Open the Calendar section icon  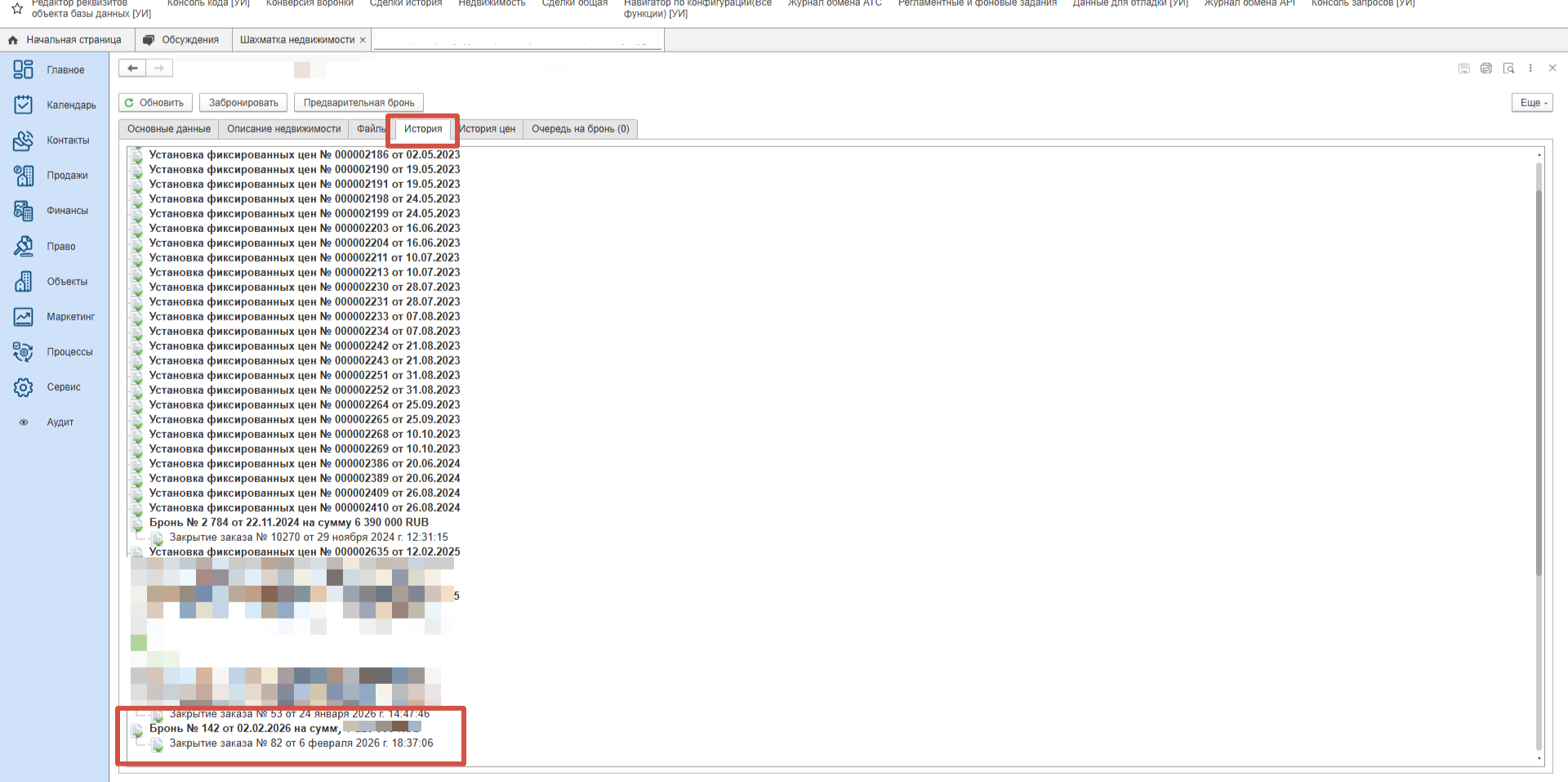tap(23, 105)
